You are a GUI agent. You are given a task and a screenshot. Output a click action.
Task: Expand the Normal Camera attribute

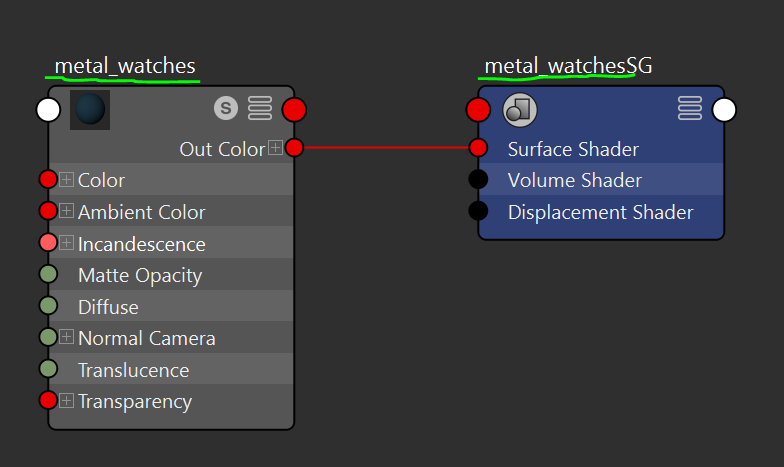coord(67,338)
